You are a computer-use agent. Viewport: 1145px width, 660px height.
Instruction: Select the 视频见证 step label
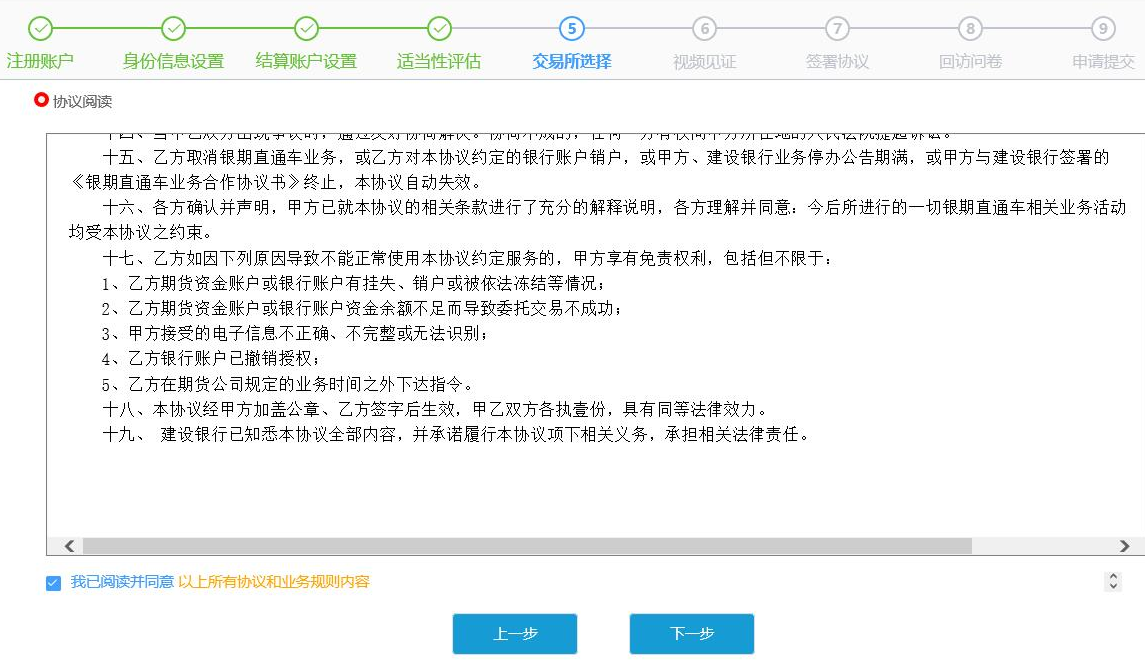(x=705, y=61)
